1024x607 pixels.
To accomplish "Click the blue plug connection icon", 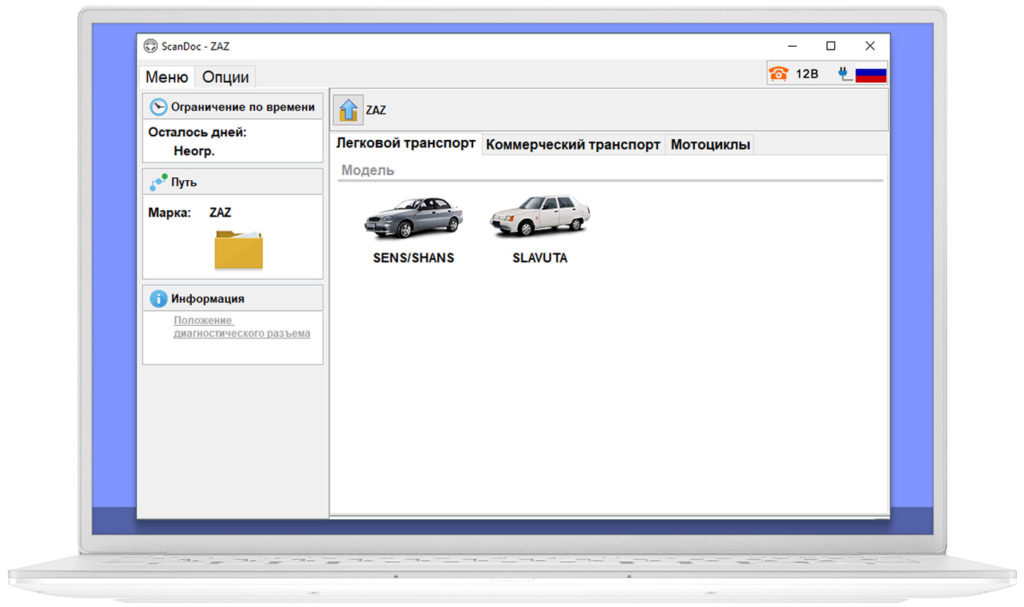I will [844, 74].
